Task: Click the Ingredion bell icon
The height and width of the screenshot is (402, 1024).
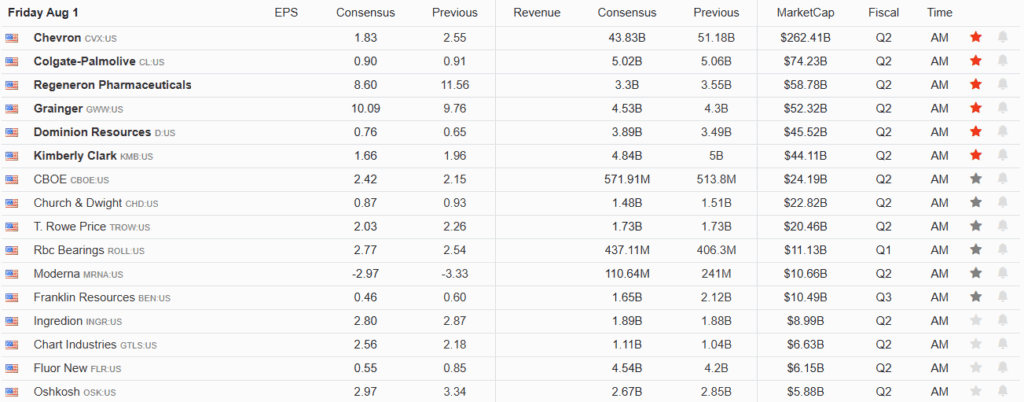Action: pyautogui.click(x=1002, y=321)
